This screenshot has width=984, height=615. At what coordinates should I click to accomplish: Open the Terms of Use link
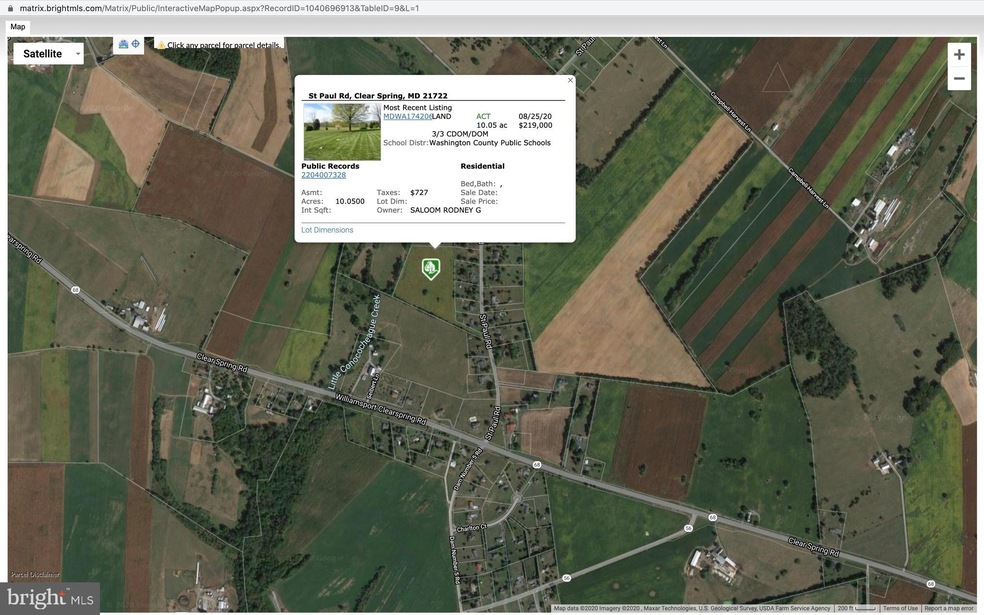[x=900, y=608]
